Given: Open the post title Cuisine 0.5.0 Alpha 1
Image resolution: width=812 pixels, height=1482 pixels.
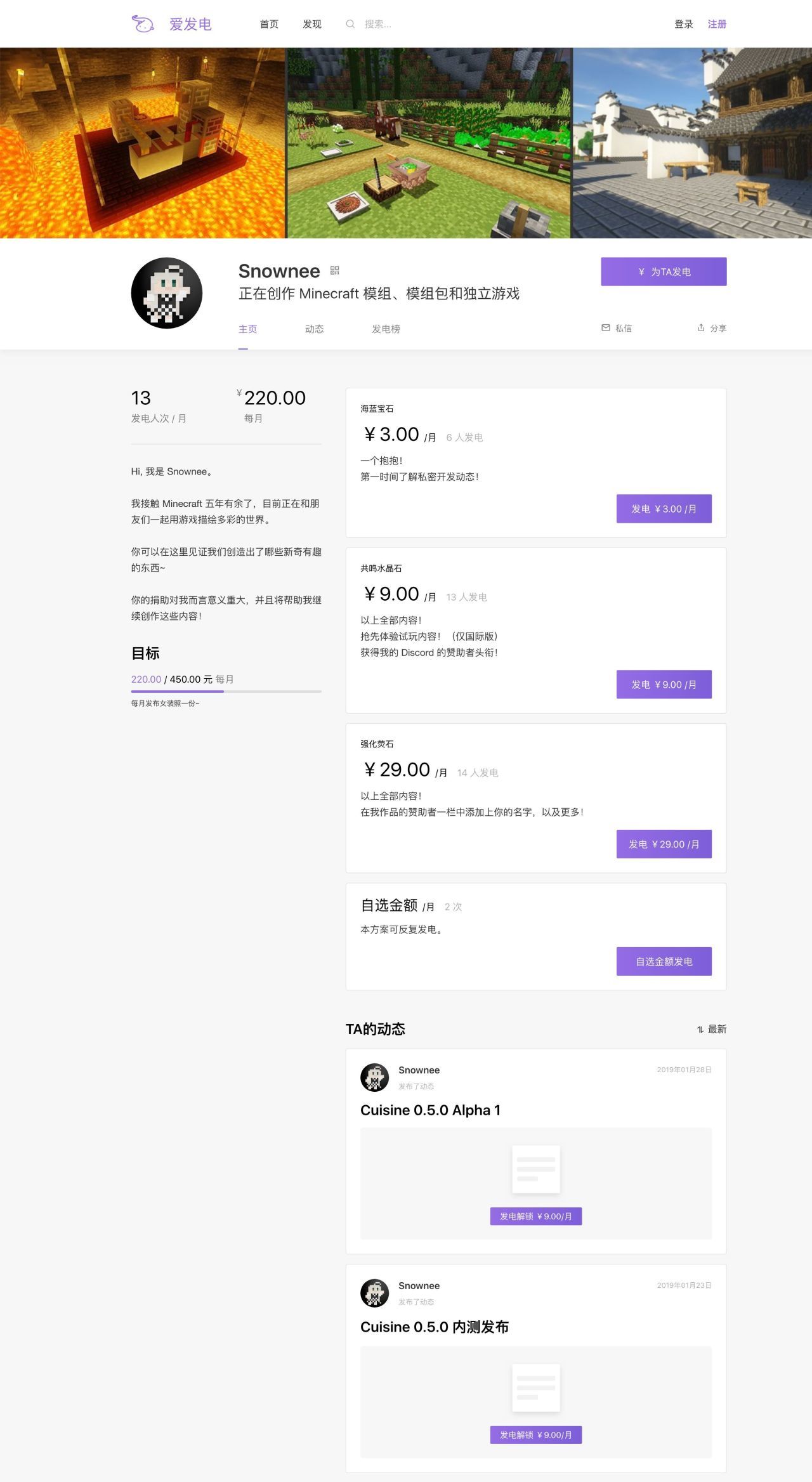Looking at the screenshot, I should point(430,1110).
